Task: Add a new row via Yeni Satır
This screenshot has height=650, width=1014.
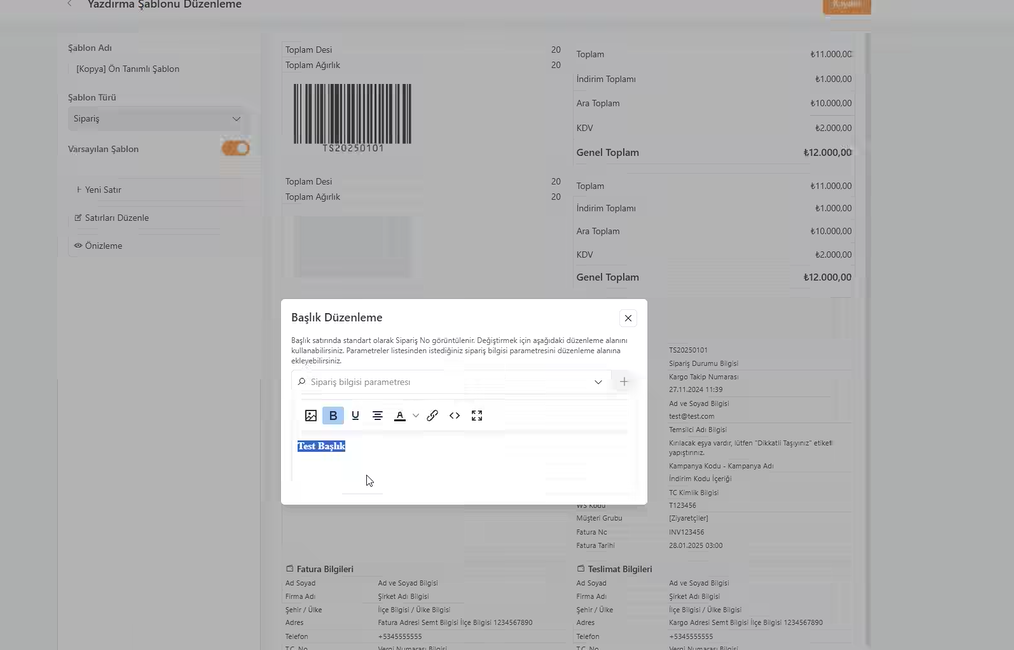Action: [157, 190]
